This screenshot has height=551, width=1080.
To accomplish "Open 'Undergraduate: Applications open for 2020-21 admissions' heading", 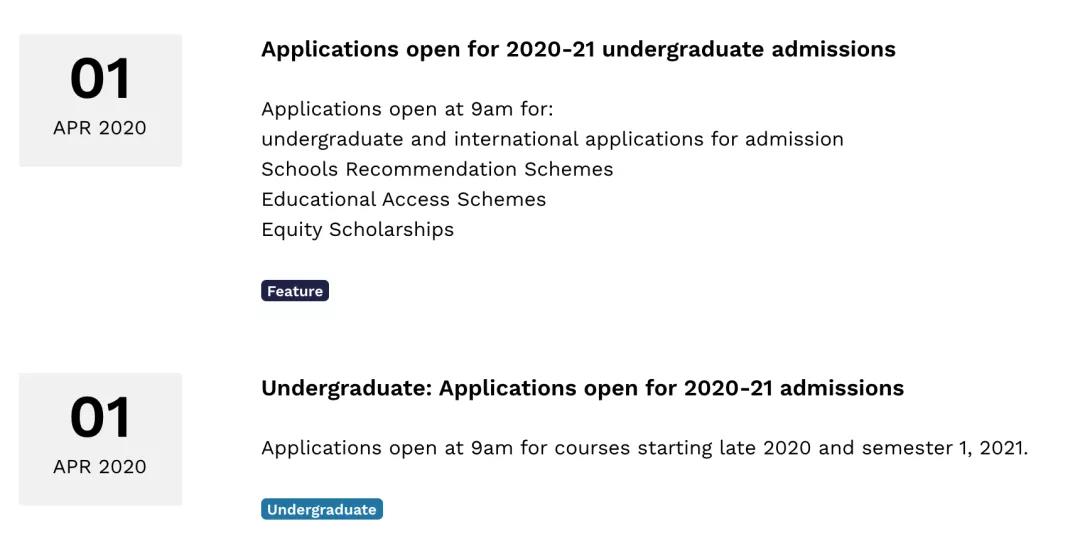I will pyautogui.click(x=583, y=388).
